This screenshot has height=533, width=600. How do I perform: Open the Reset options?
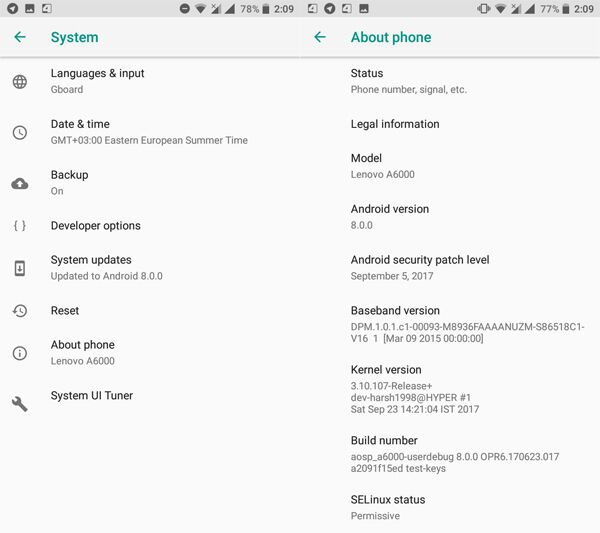150,310
